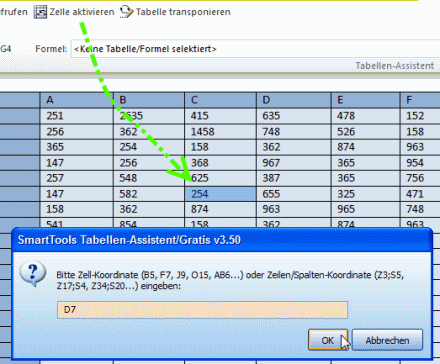Select column header E
440x364 pixels.
(x=366, y=100)
